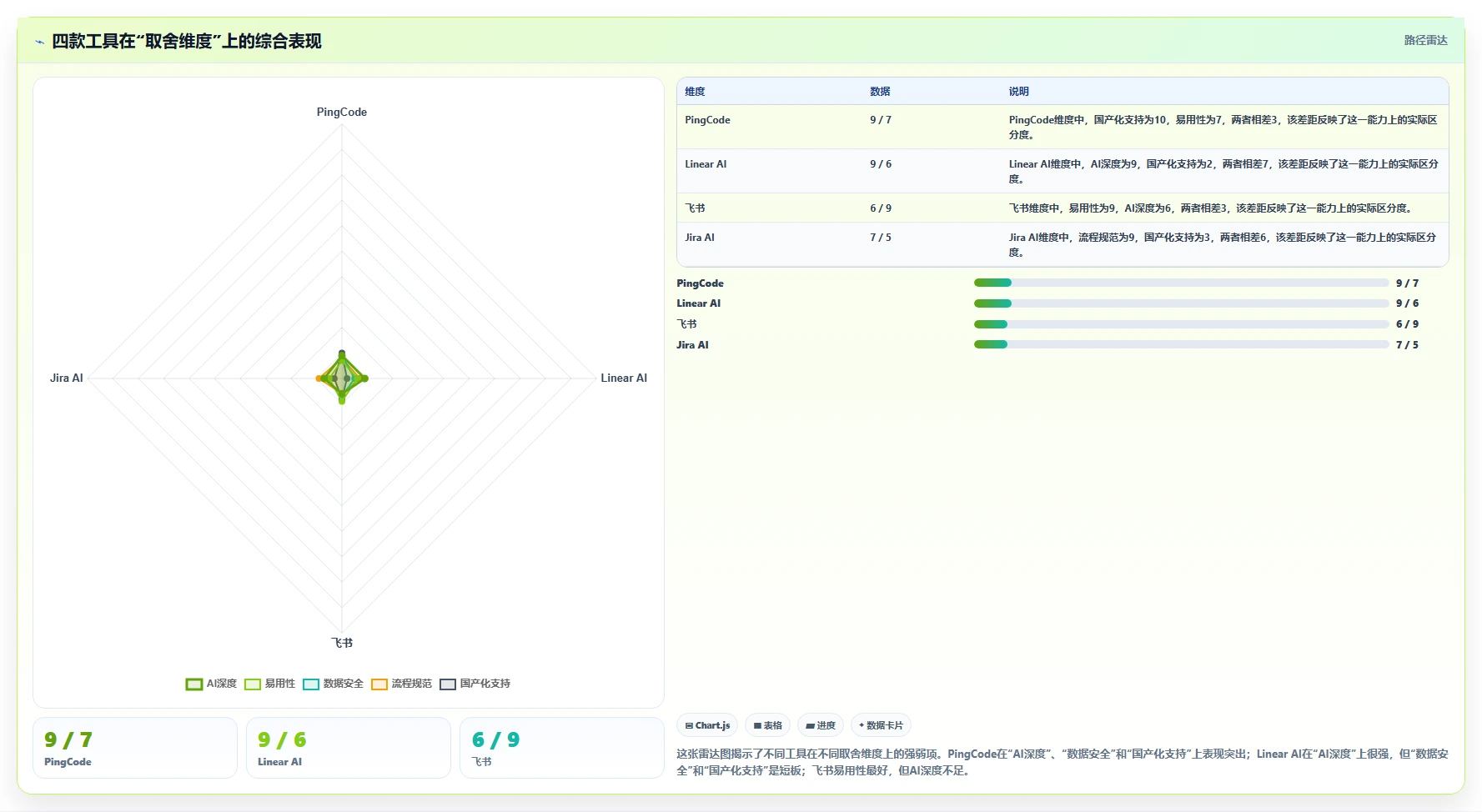Click the 维度 column header
Viewport: 1482px width, 812px height.
[695, 92]
